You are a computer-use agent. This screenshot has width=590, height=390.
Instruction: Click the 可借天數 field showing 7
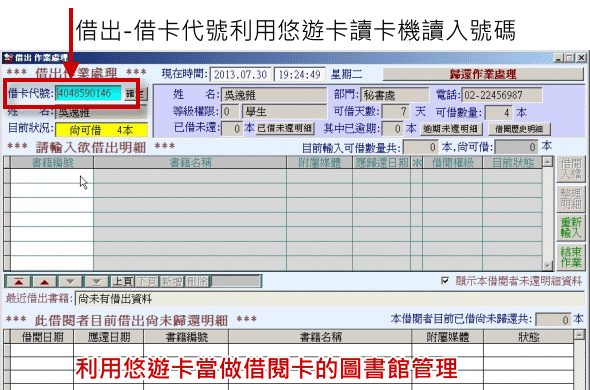click(x=396, y=111)
